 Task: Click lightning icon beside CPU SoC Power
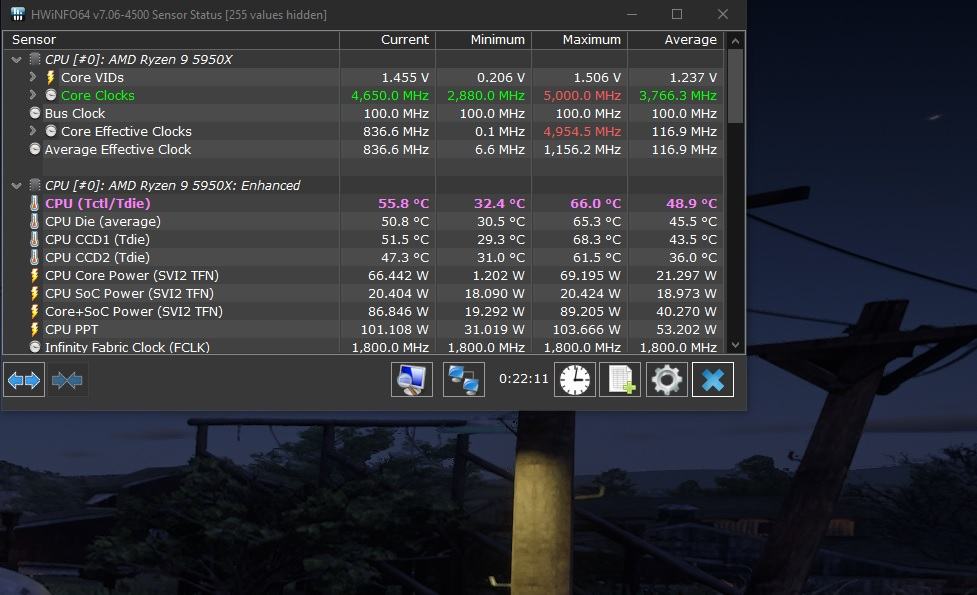pyautogui.click(x=35, y=293)
